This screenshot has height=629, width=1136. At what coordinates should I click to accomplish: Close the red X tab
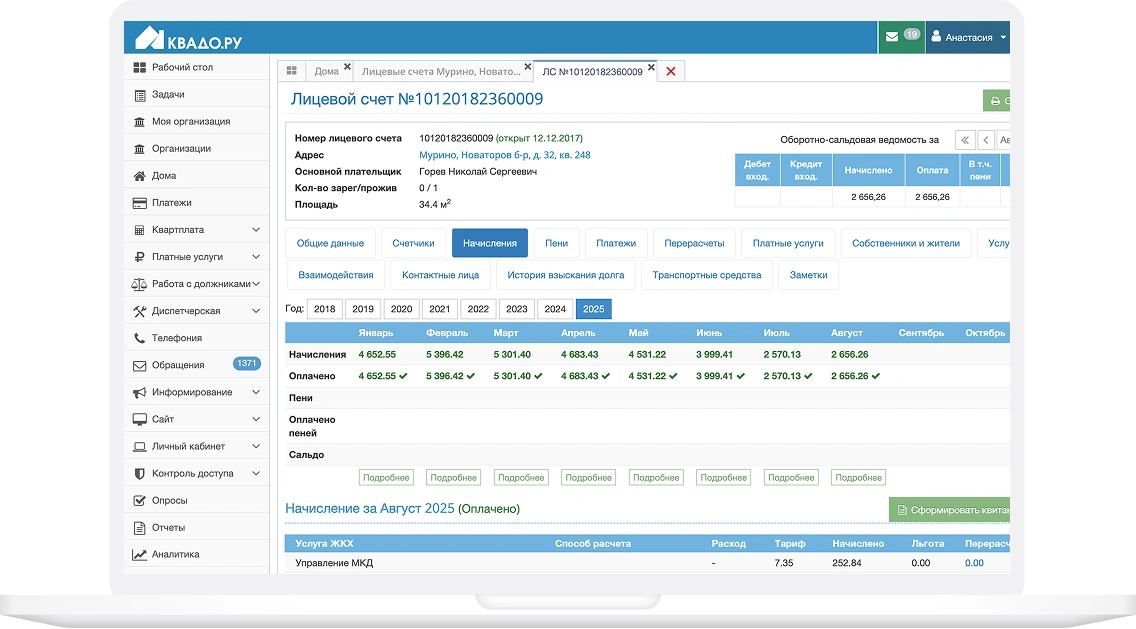click(x=670, y=71)
